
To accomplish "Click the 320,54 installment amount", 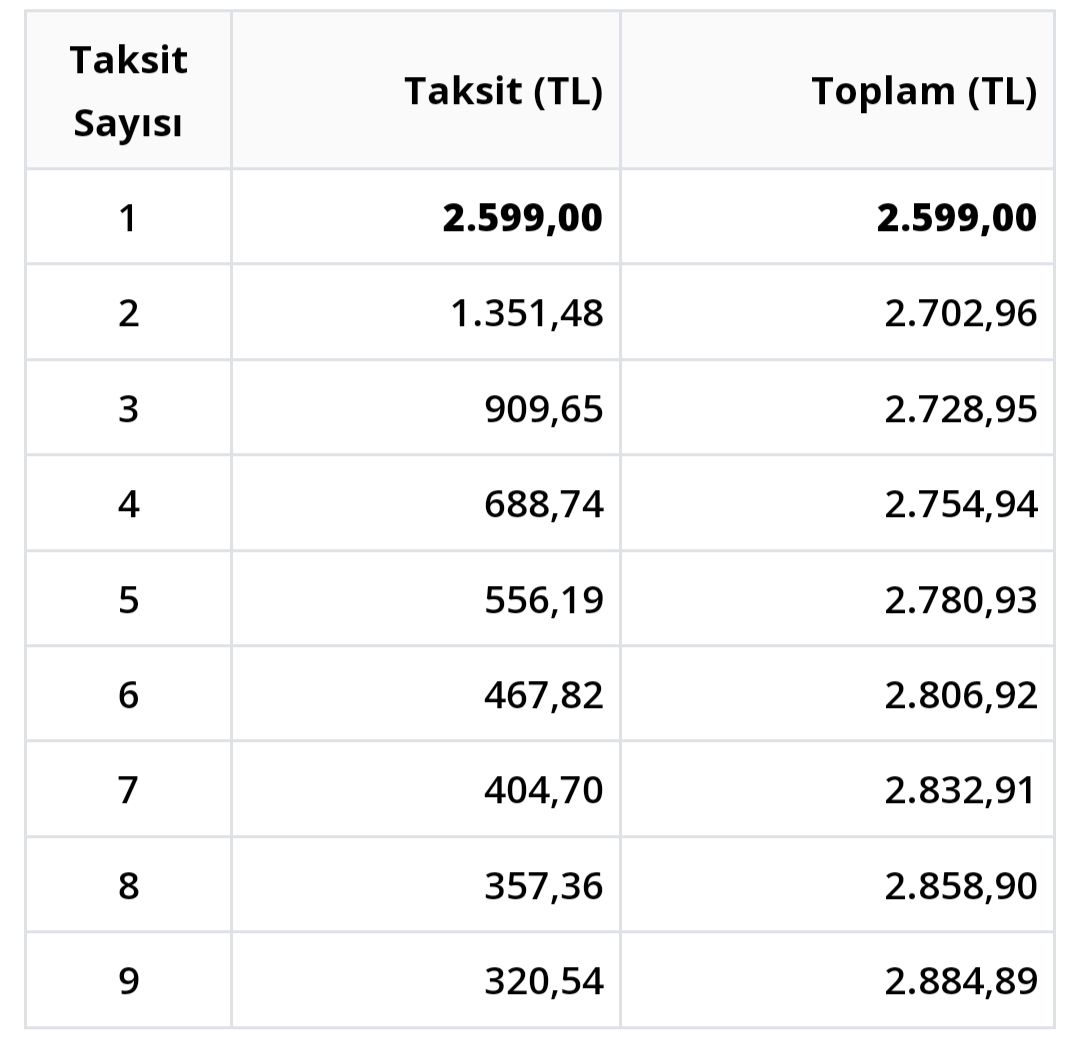I will coord(544,981).
